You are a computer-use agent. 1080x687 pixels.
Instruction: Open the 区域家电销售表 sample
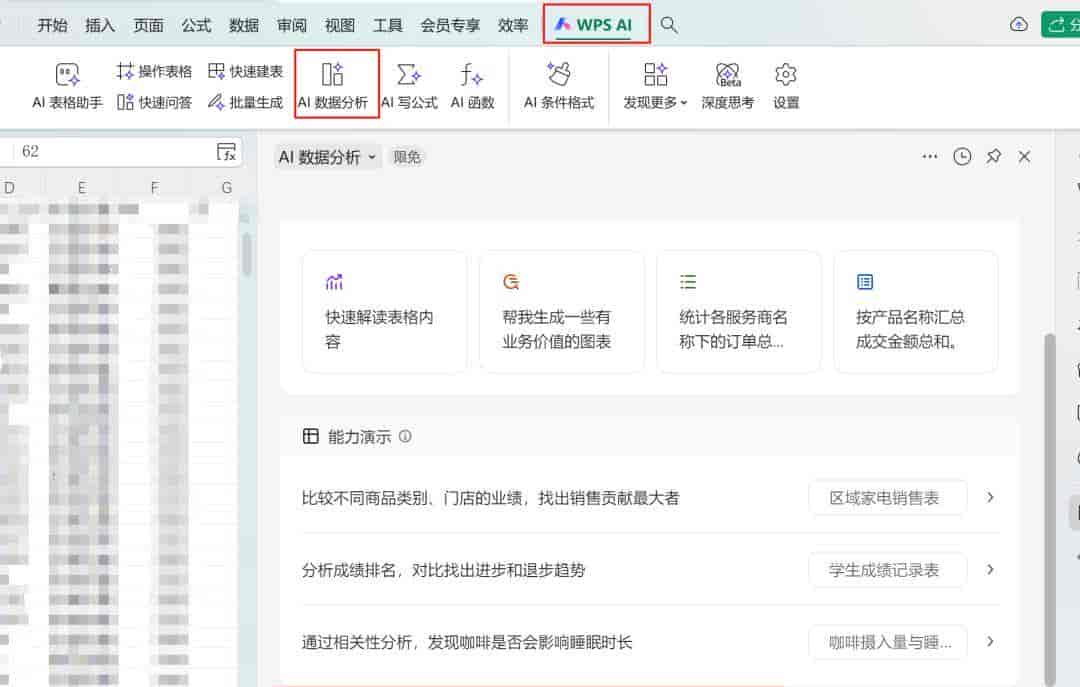click(x=887, y=498)
